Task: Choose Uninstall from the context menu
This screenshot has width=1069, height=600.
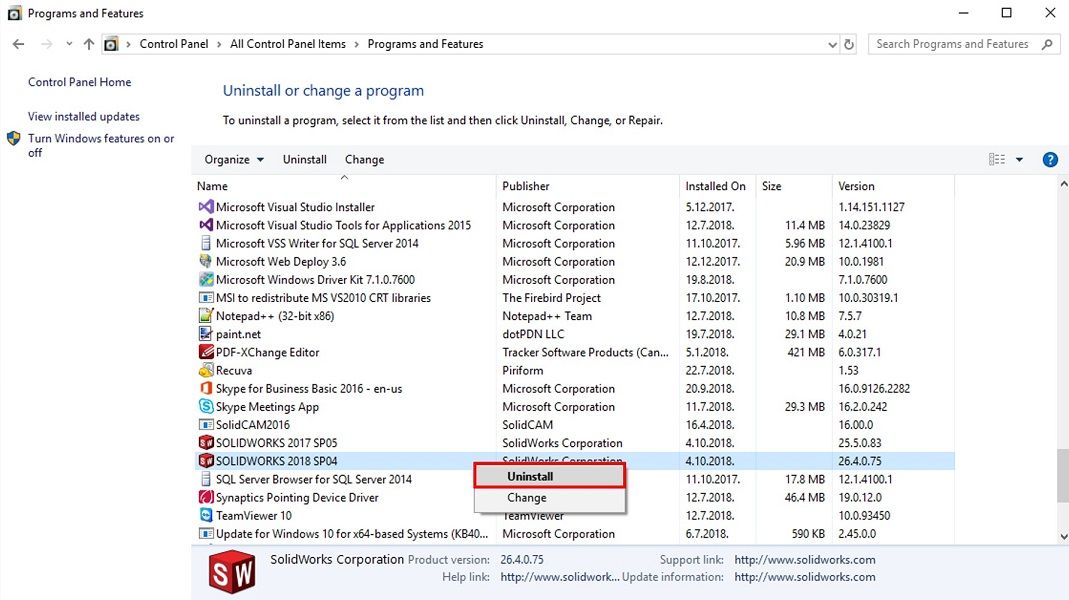Action: (x=550, y=477)
